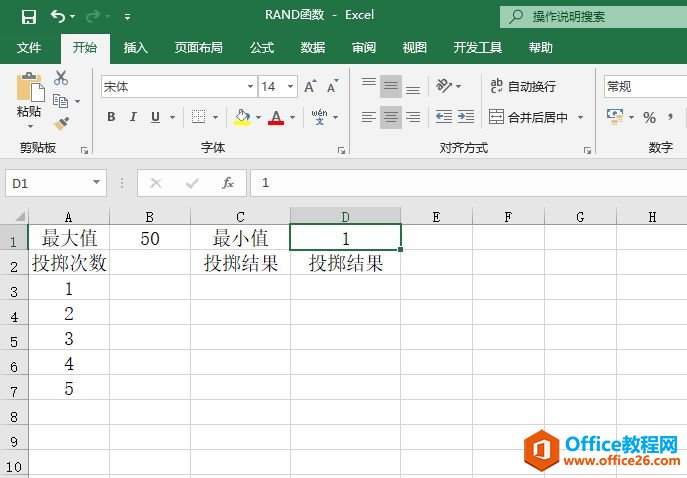Expand the font size dropdown

pos(291,87)
